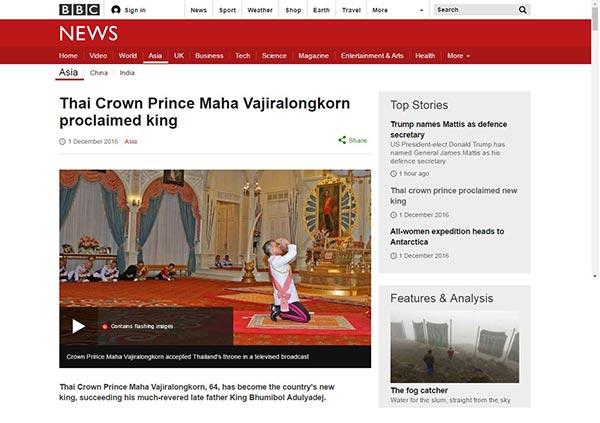
Task: Open the red nav More dropdown
Action: click(x=458, y=56)
